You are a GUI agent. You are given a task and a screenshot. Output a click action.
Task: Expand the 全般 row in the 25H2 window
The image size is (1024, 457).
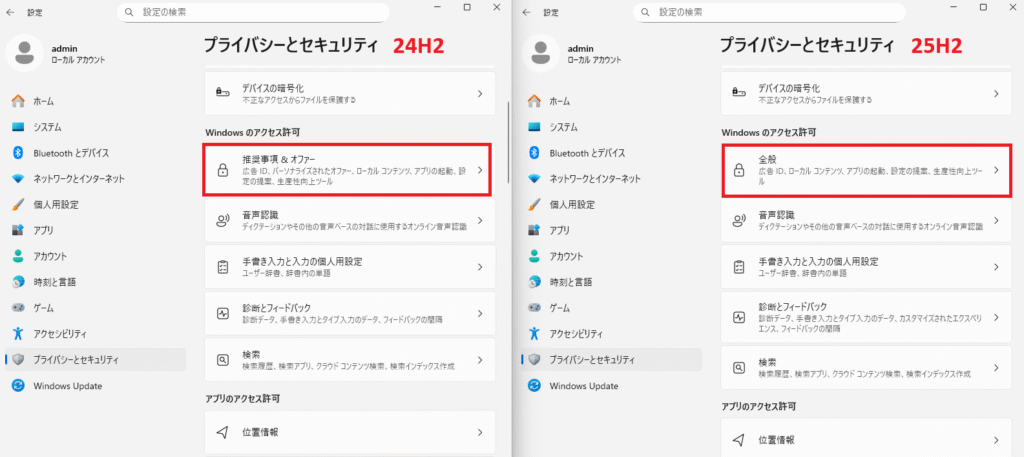click(864, 170)
